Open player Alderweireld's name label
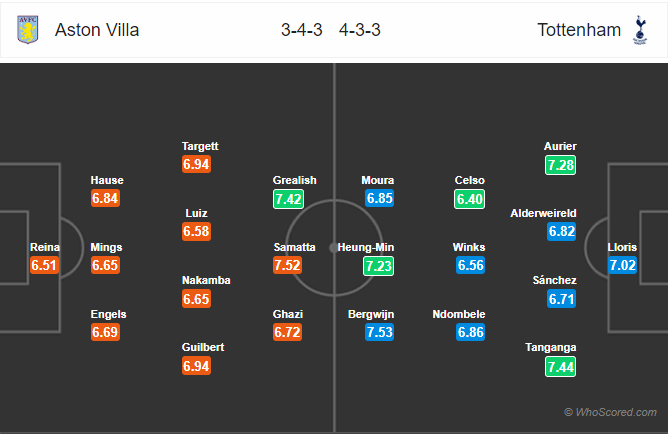This screenshot has width=670, height=434. point(543,213)
